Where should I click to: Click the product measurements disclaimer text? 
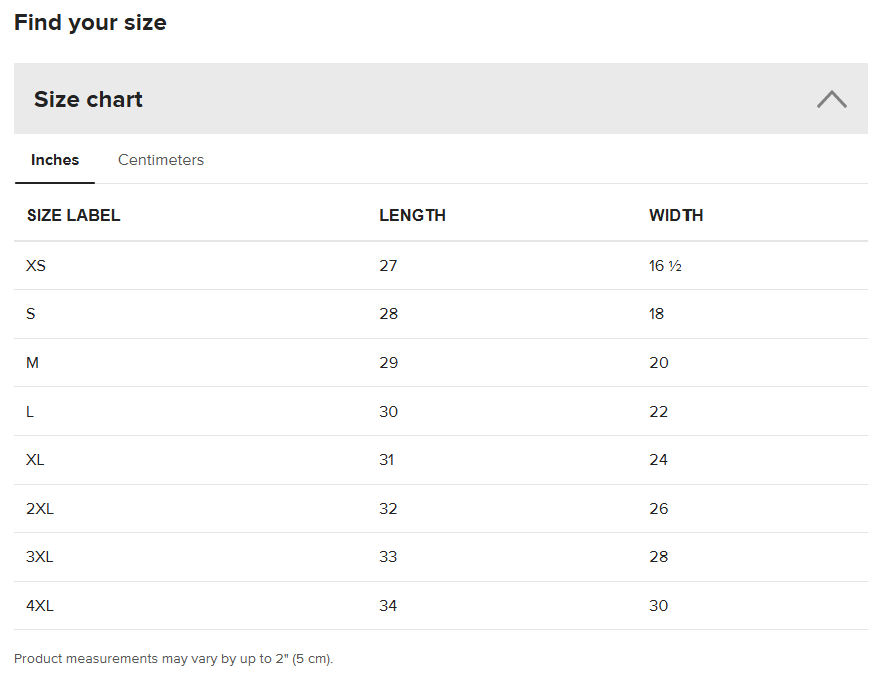pos(173,658)
